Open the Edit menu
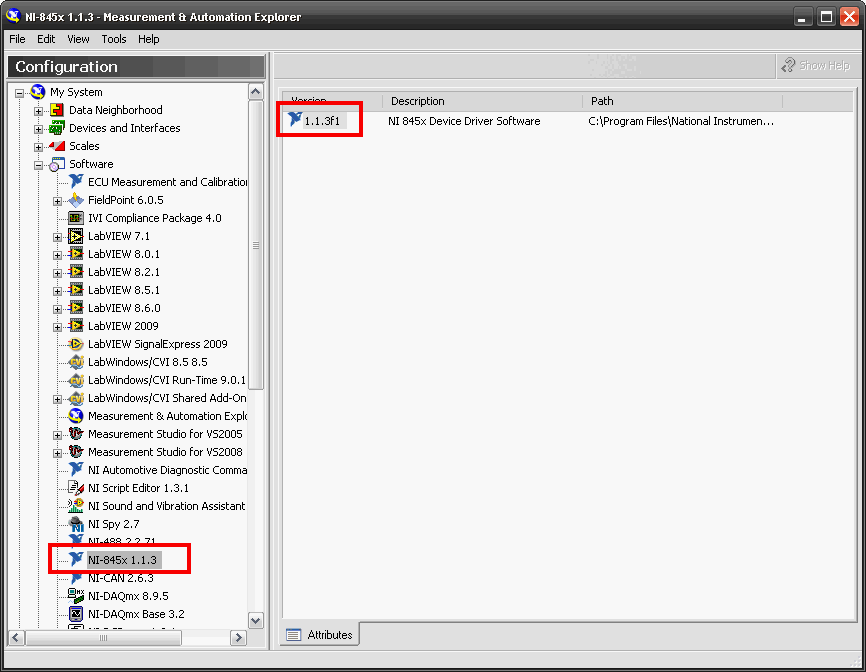866x672 pixels. (x=46, y=39)
